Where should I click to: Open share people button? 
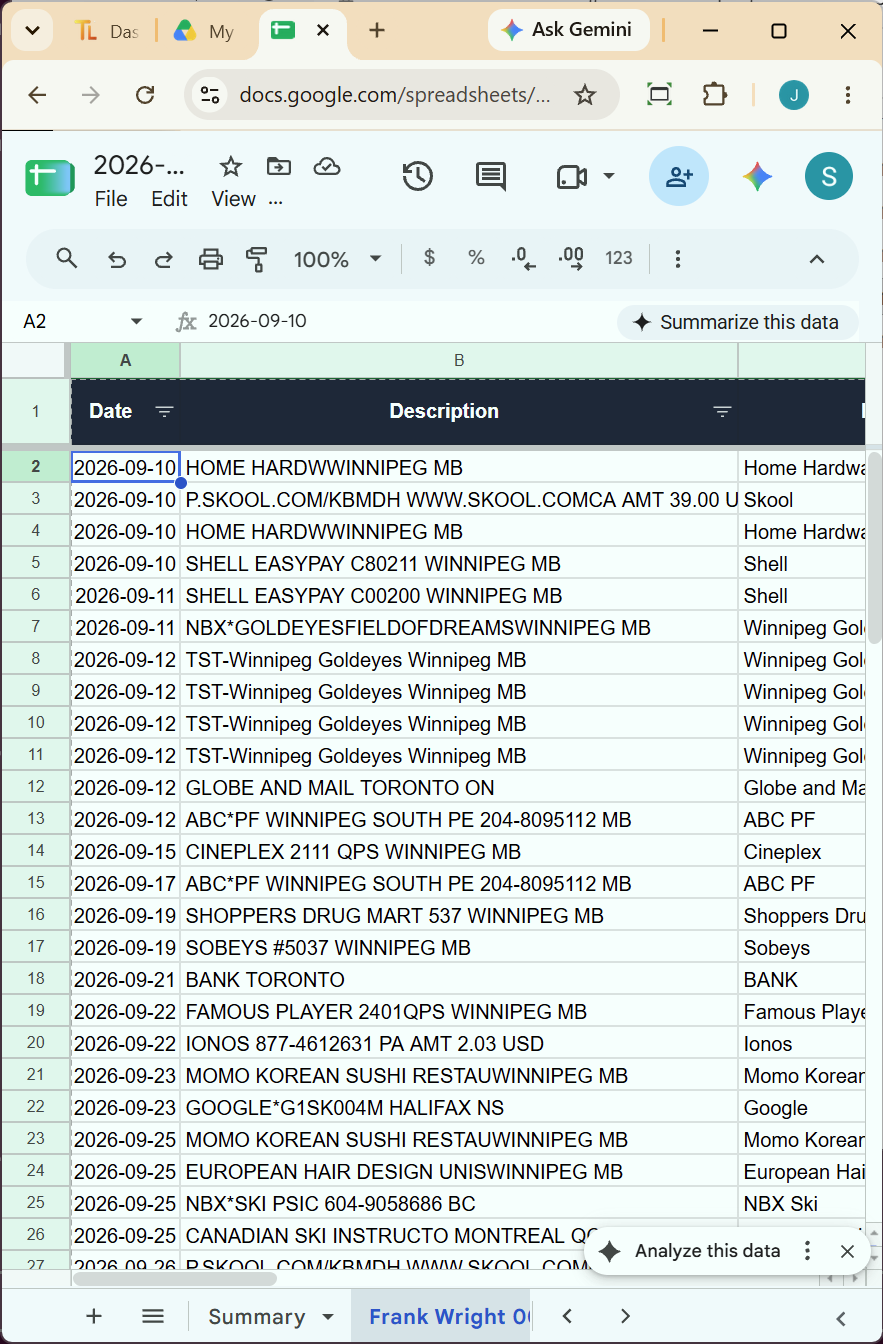[679, 177]
